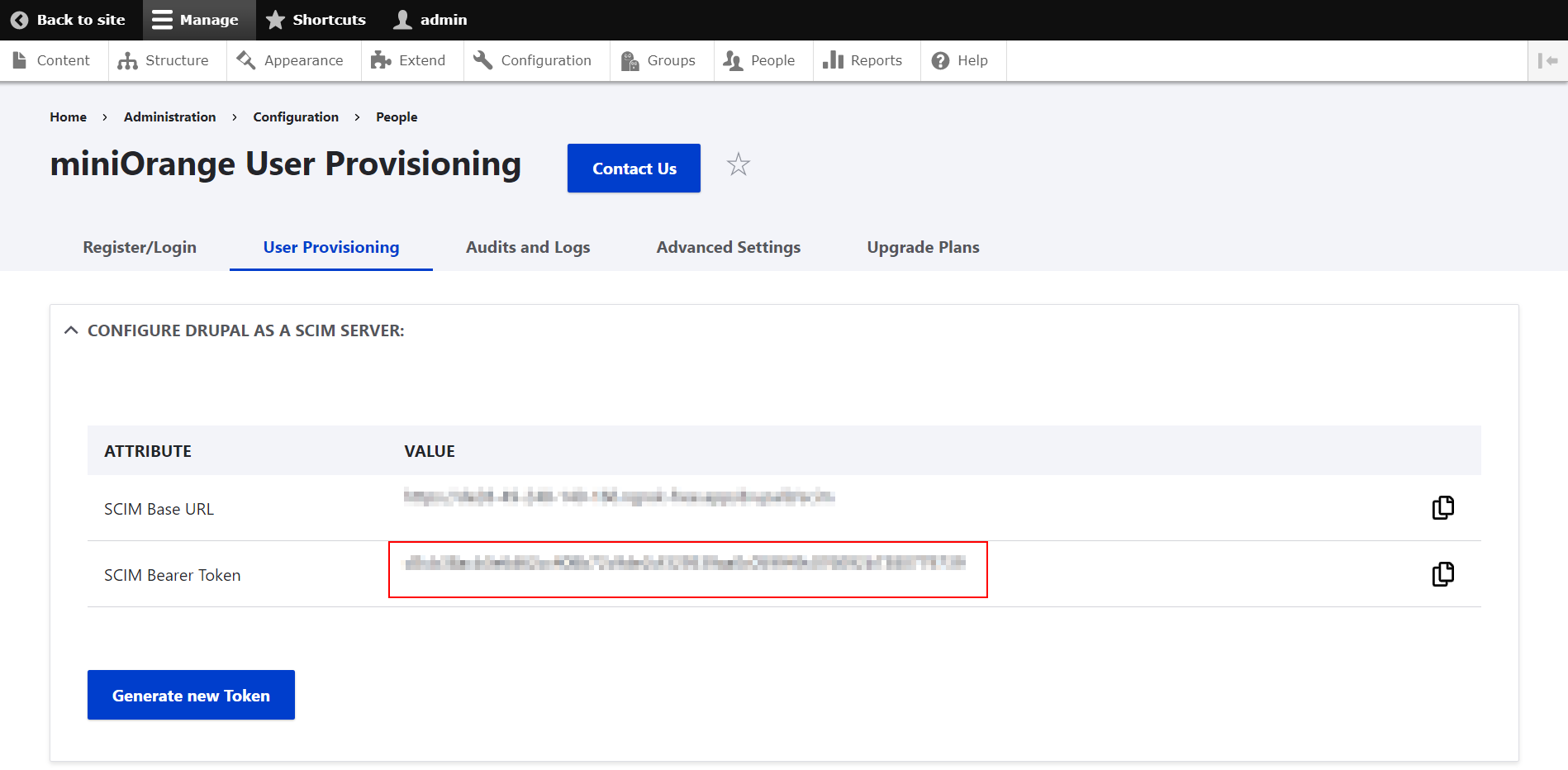
Task: Click the VALUE column header
Action: (430, 451)
